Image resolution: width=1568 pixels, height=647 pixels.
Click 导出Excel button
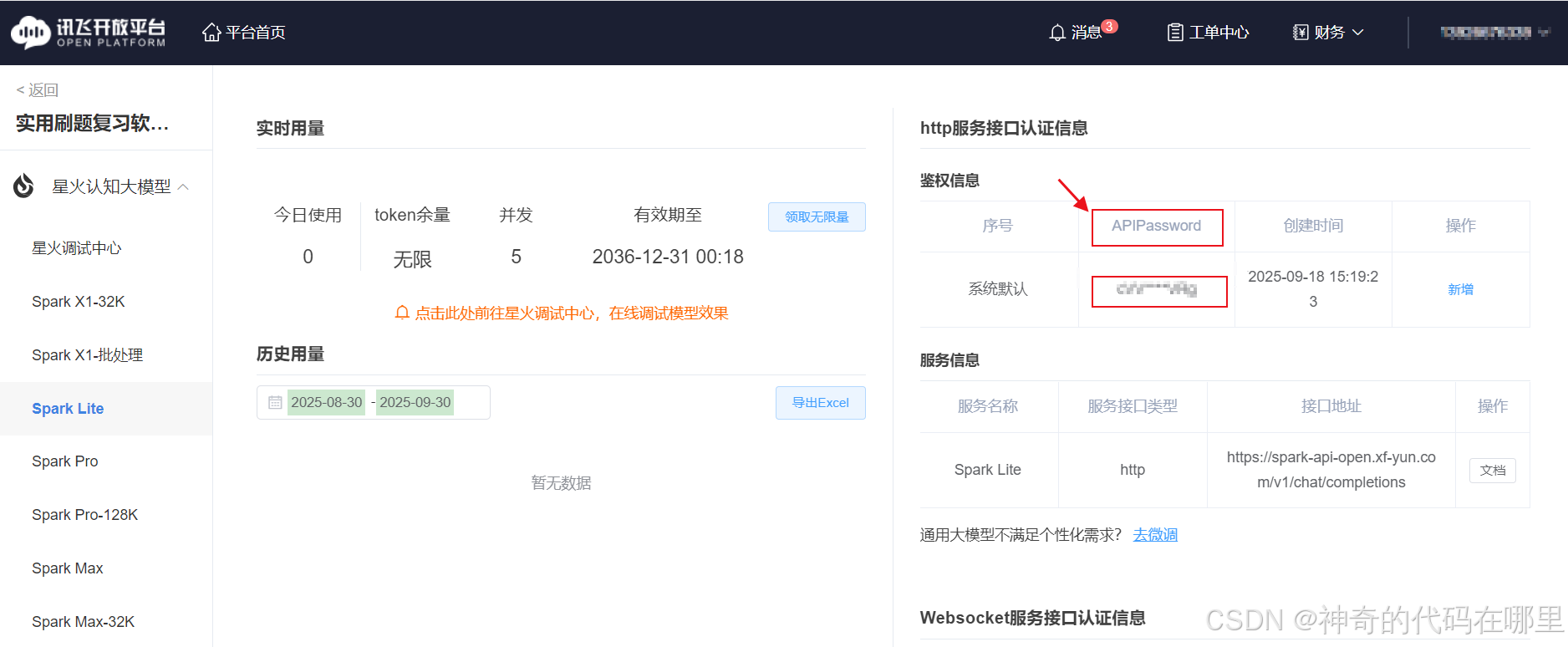click(x=821, y=403)
